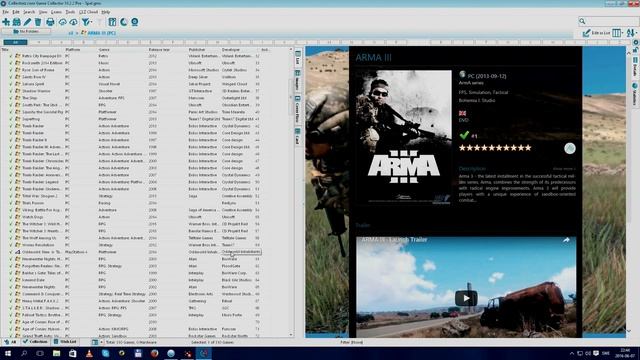
Task: Click the cloud download sync icon
Action: click(73, 22)
